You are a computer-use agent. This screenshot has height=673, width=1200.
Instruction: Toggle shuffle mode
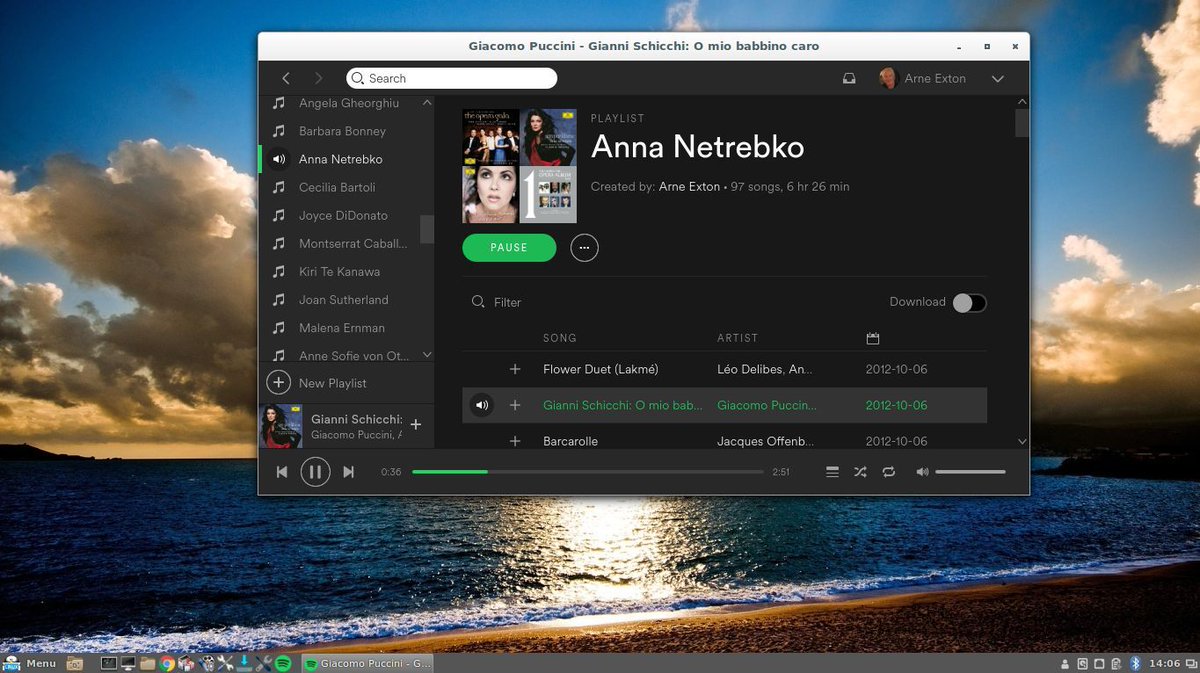[860, 472]
